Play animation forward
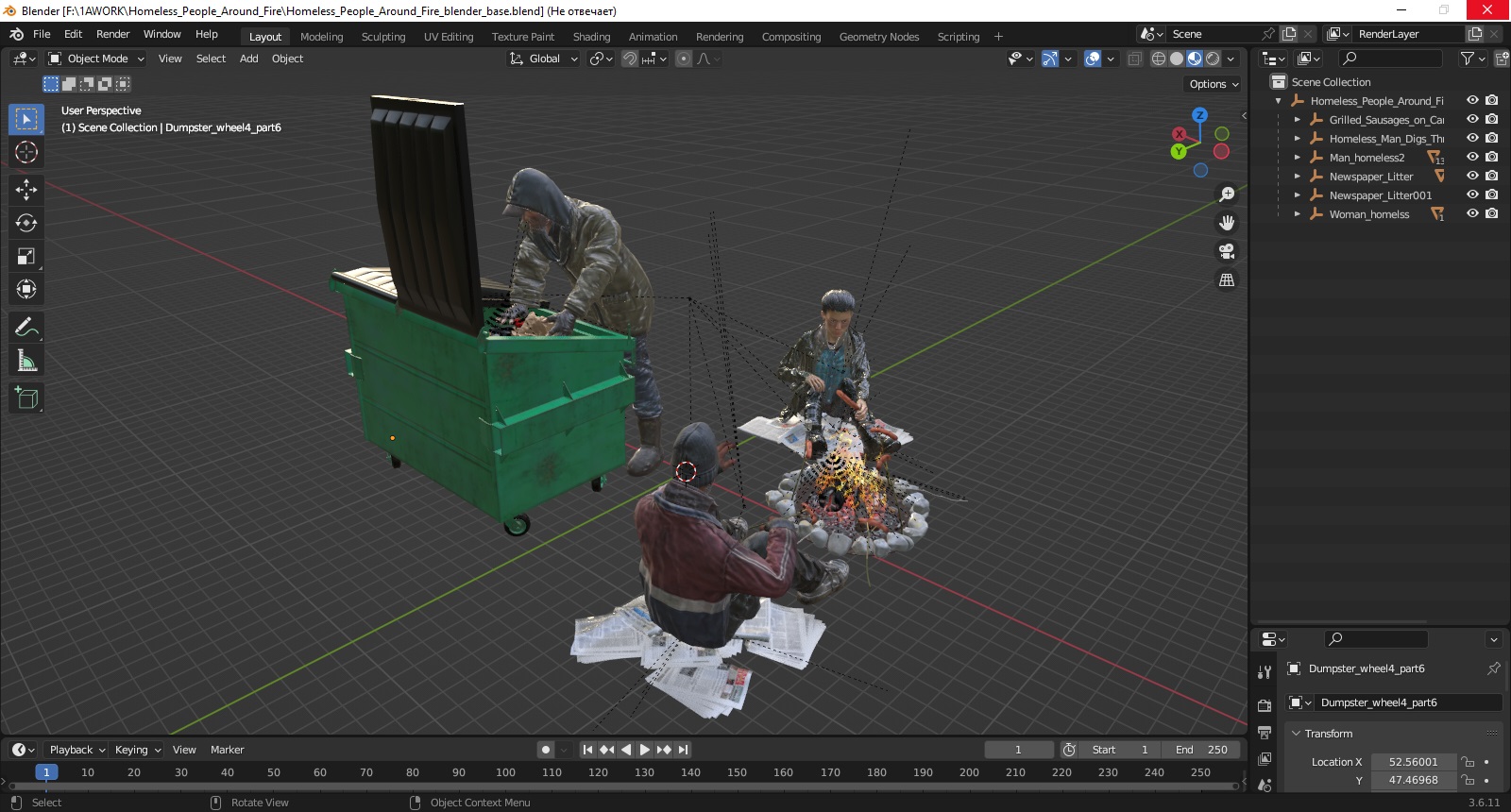 pos(644,750)
